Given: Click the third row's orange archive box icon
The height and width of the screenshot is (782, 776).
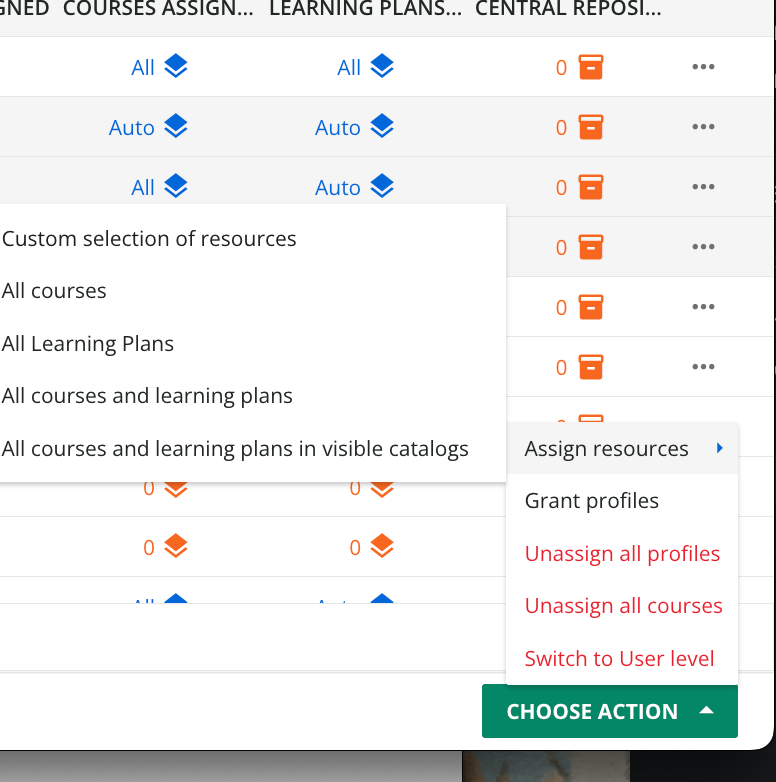Looking at the screenshot, I should pos(591,187).
